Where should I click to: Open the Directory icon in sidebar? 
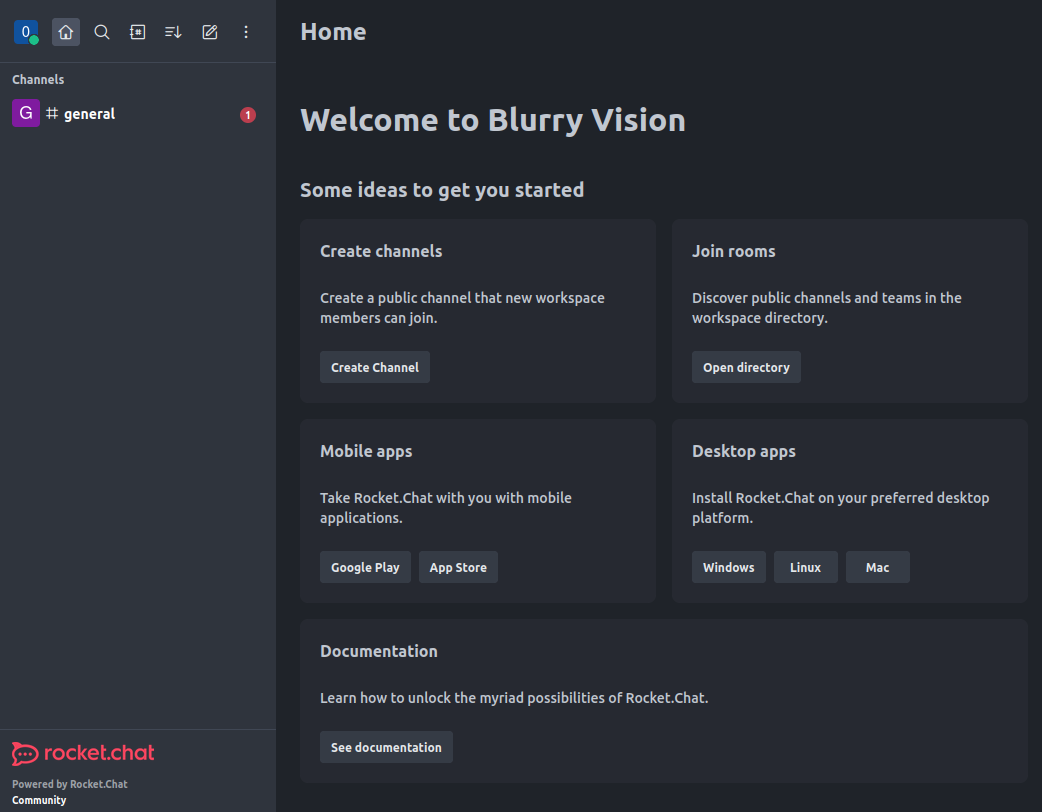pos(138,32)
